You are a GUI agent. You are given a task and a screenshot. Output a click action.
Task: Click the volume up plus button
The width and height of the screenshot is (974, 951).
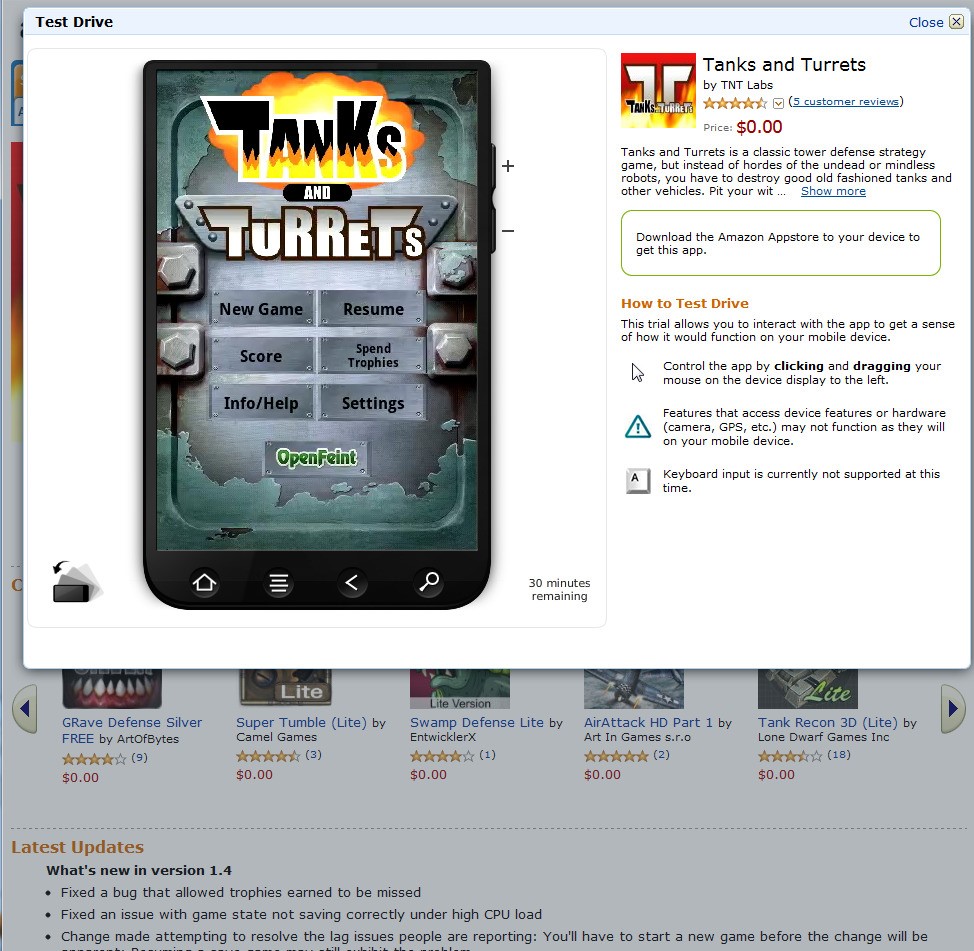click(x=507, y=166)
